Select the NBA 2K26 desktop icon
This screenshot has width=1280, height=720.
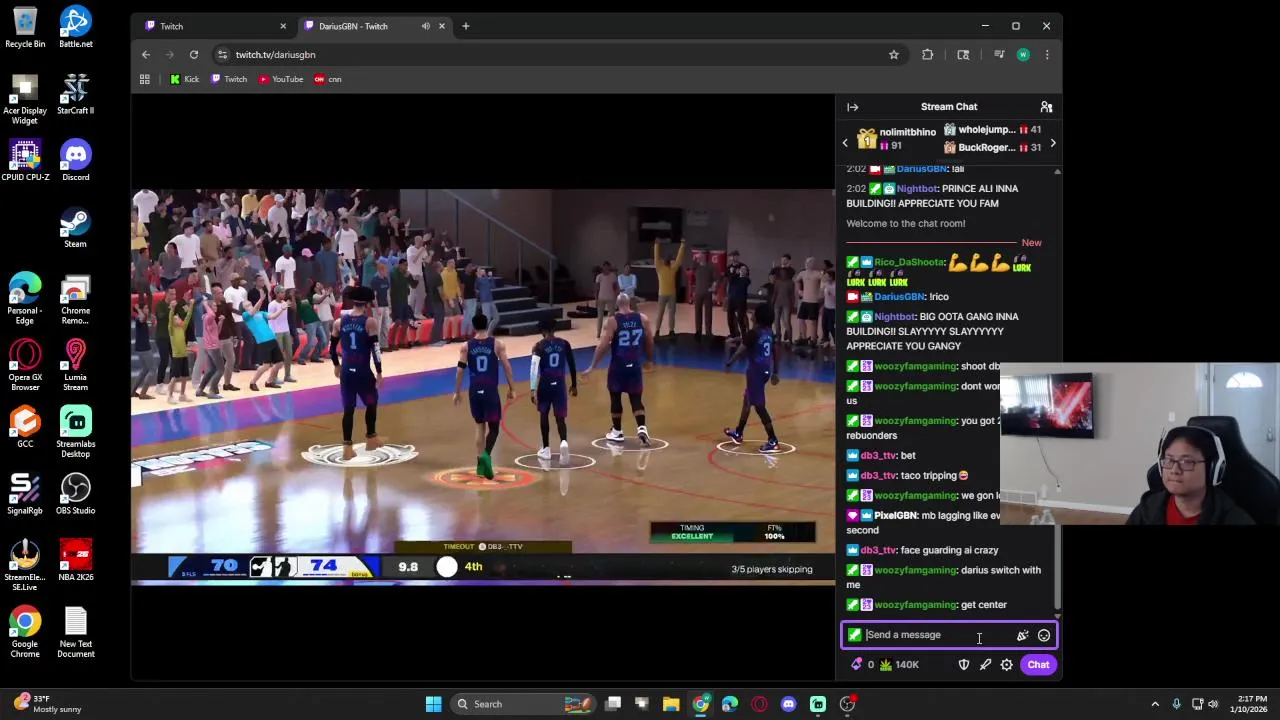pos(76,561)
